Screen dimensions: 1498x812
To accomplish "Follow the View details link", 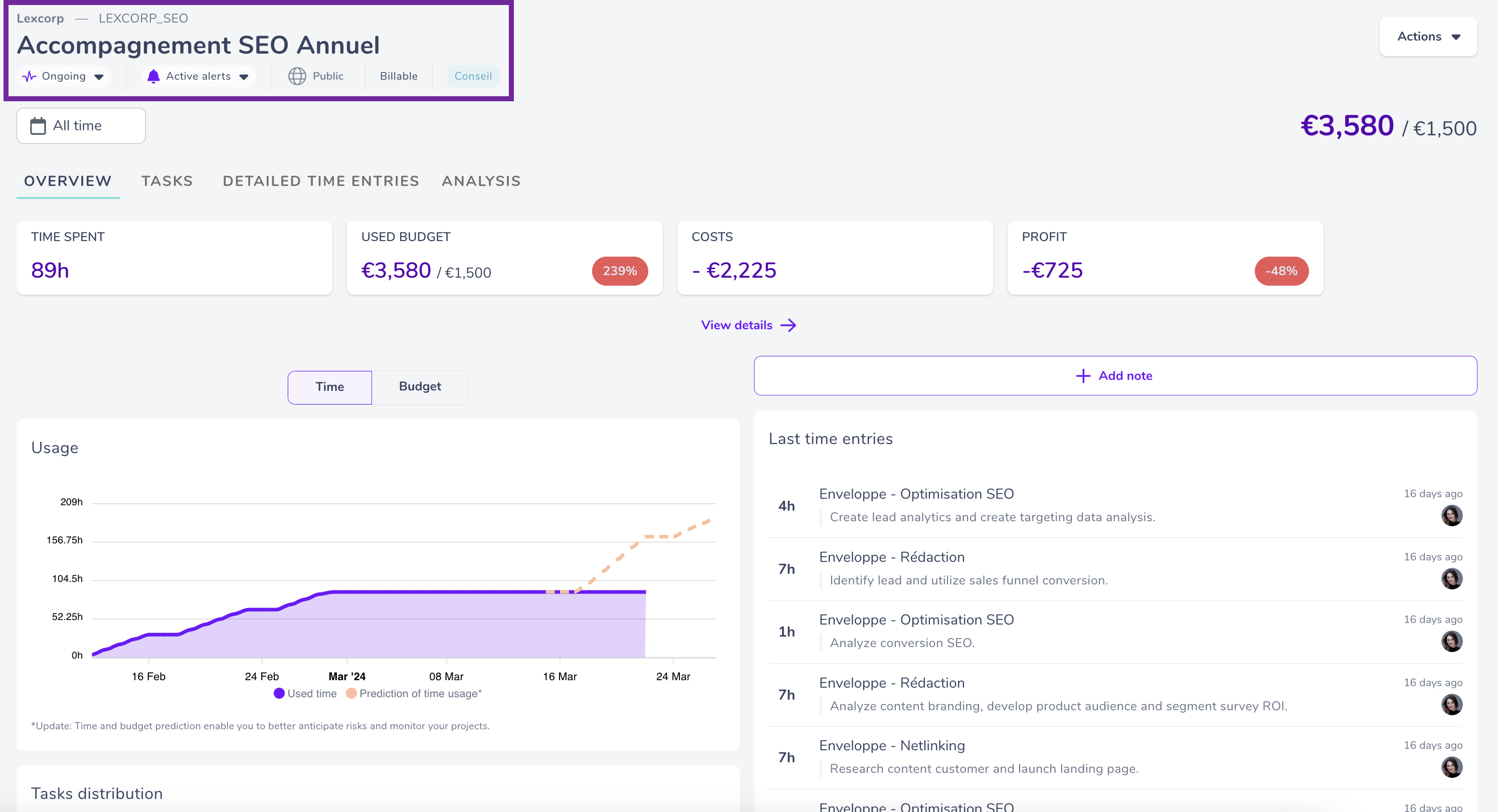I will coord(748,325).
